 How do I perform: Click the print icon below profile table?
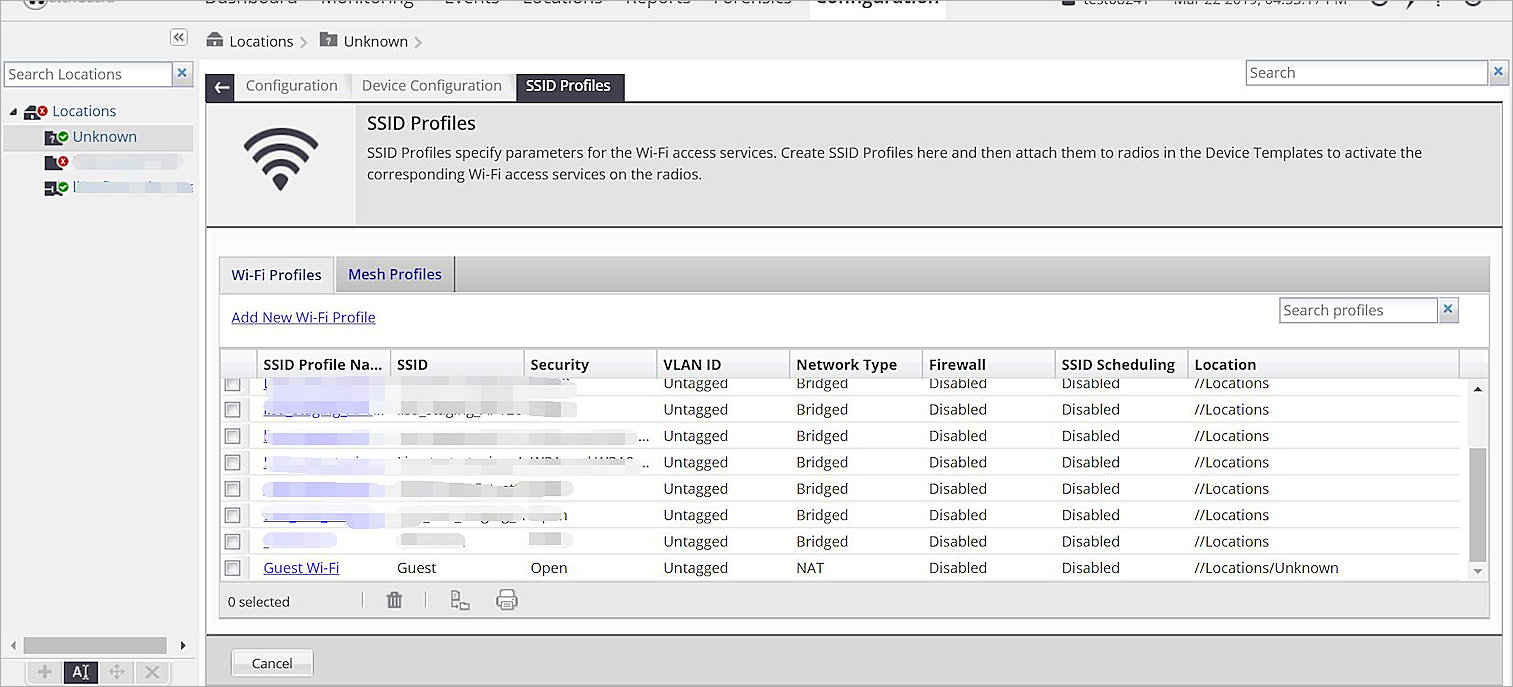click(507, 600)
